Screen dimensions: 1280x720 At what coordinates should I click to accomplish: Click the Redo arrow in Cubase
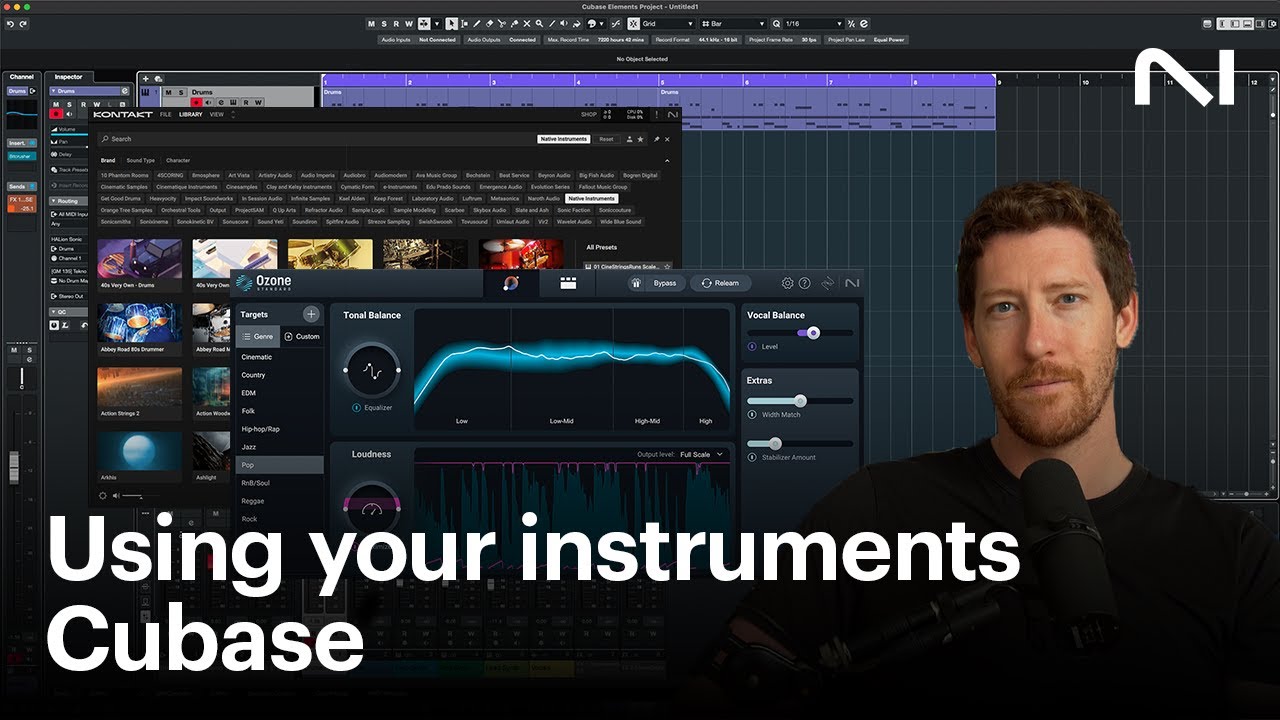tap(23, 23)
